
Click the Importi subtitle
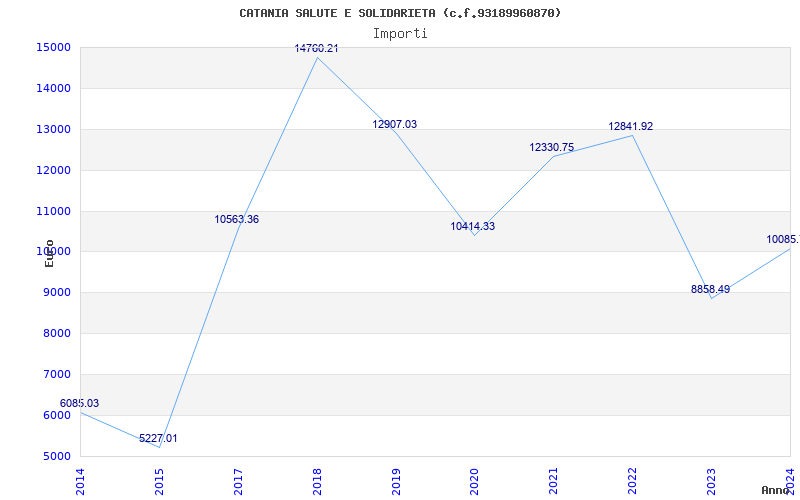point(400,34)
